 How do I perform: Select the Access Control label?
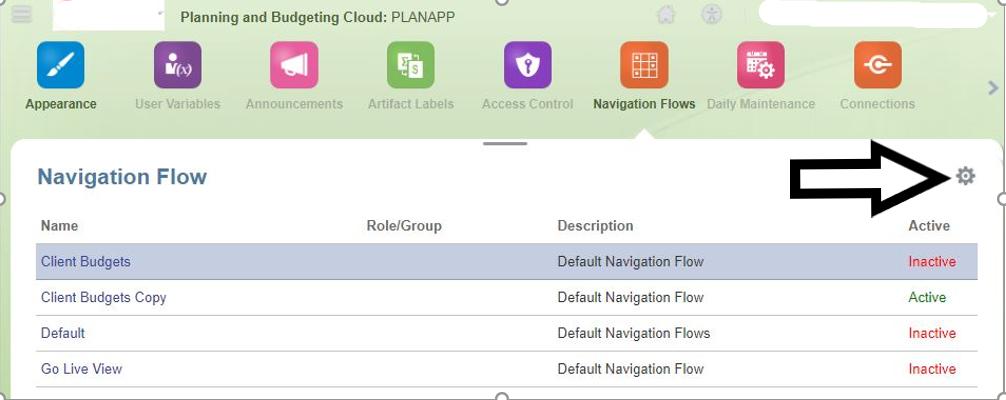click(527, 104)
